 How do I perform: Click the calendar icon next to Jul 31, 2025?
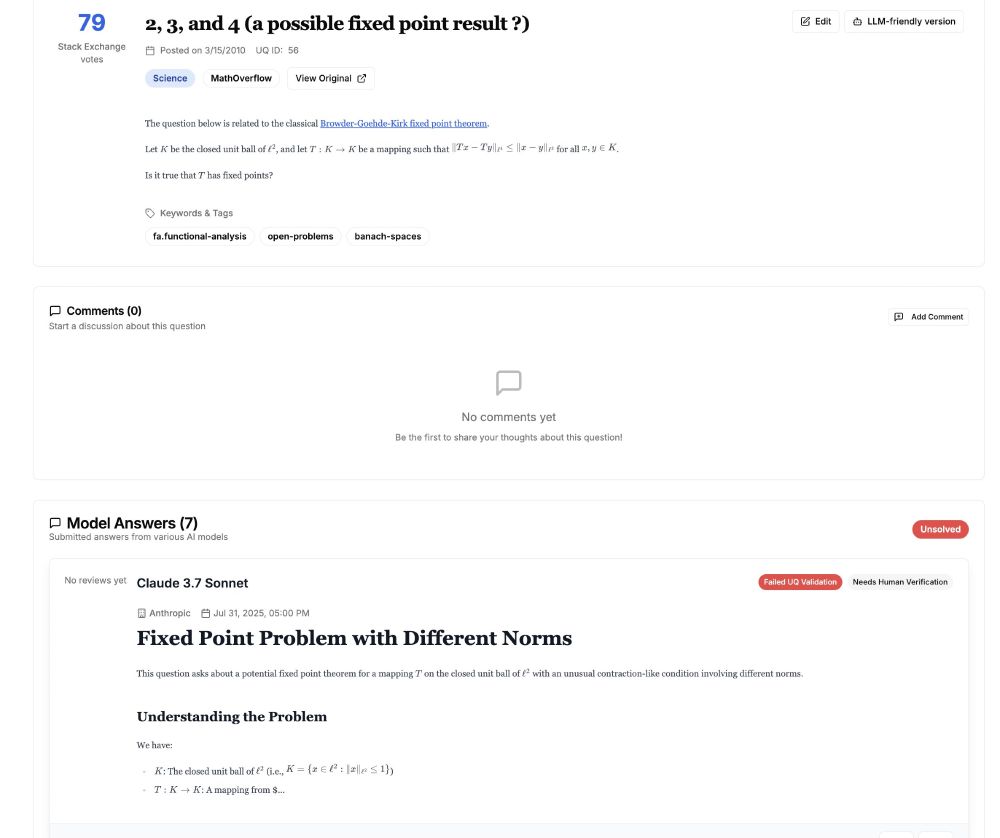pyautogui.click(x=206, y=613)
